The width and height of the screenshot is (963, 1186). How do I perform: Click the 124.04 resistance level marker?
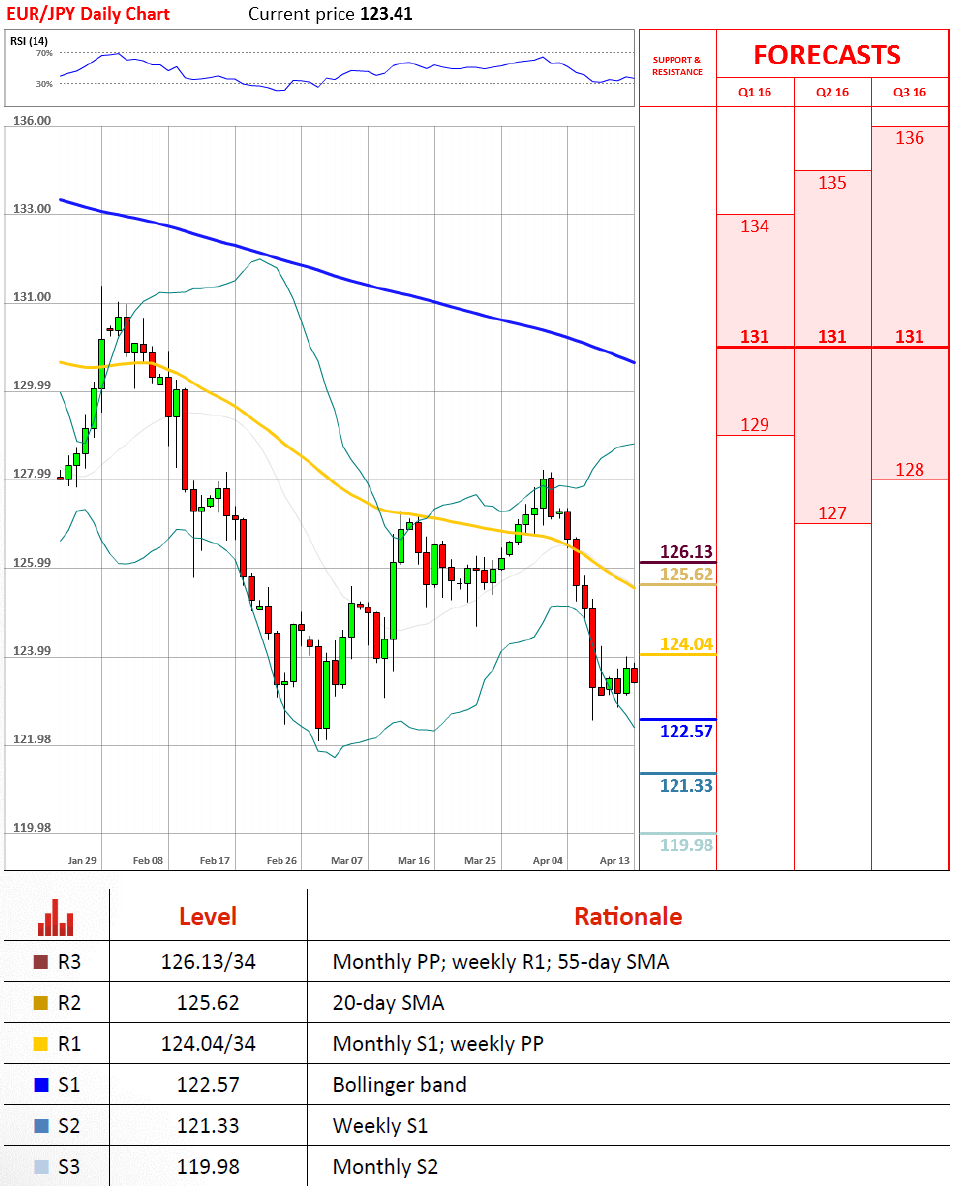coord(686,644)
